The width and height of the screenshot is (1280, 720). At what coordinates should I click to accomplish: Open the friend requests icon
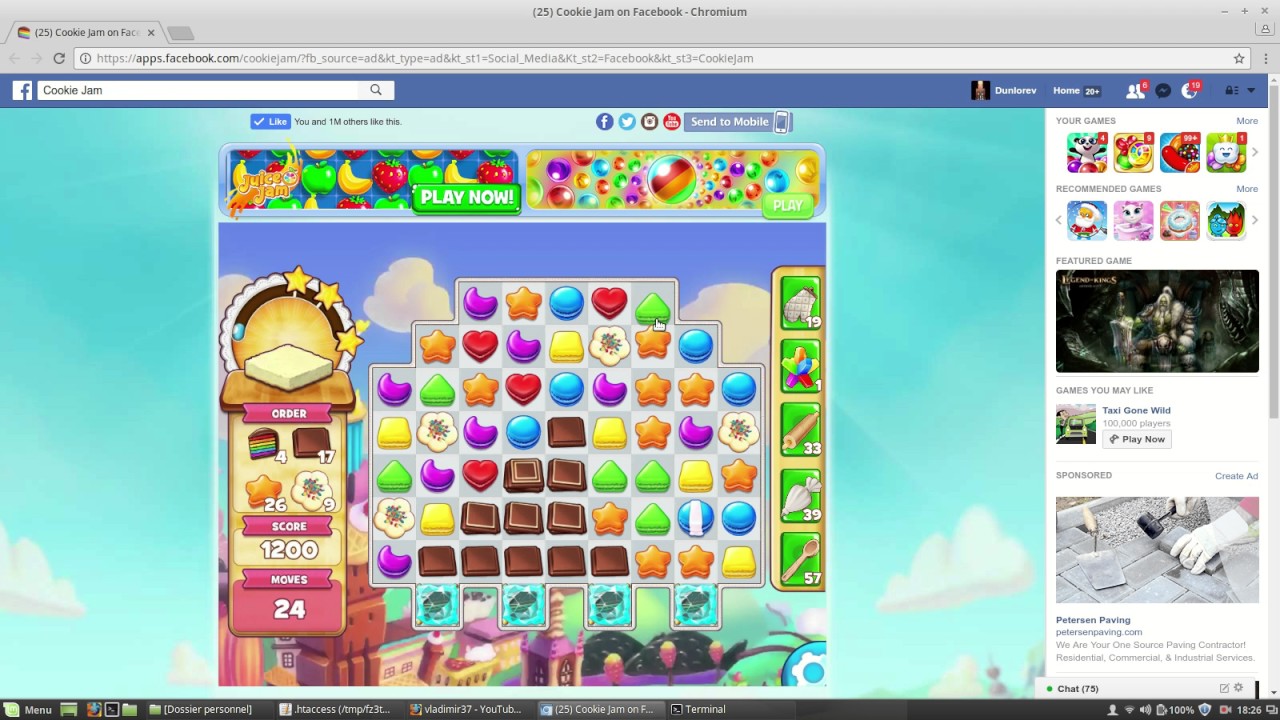[x=1135, y=90]
